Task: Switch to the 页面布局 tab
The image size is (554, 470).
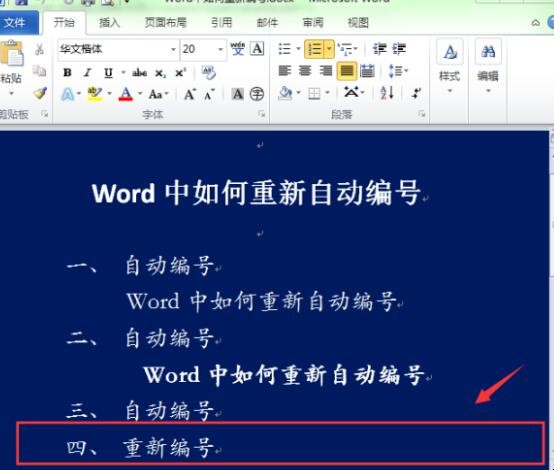Action: (166, 23)
